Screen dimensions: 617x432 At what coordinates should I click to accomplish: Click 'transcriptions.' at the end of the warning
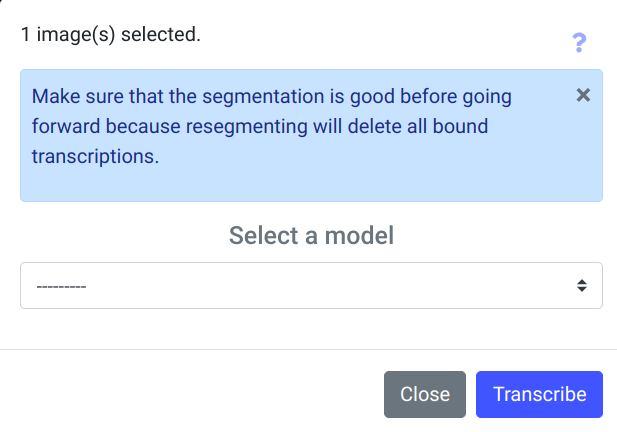(96, 157)
